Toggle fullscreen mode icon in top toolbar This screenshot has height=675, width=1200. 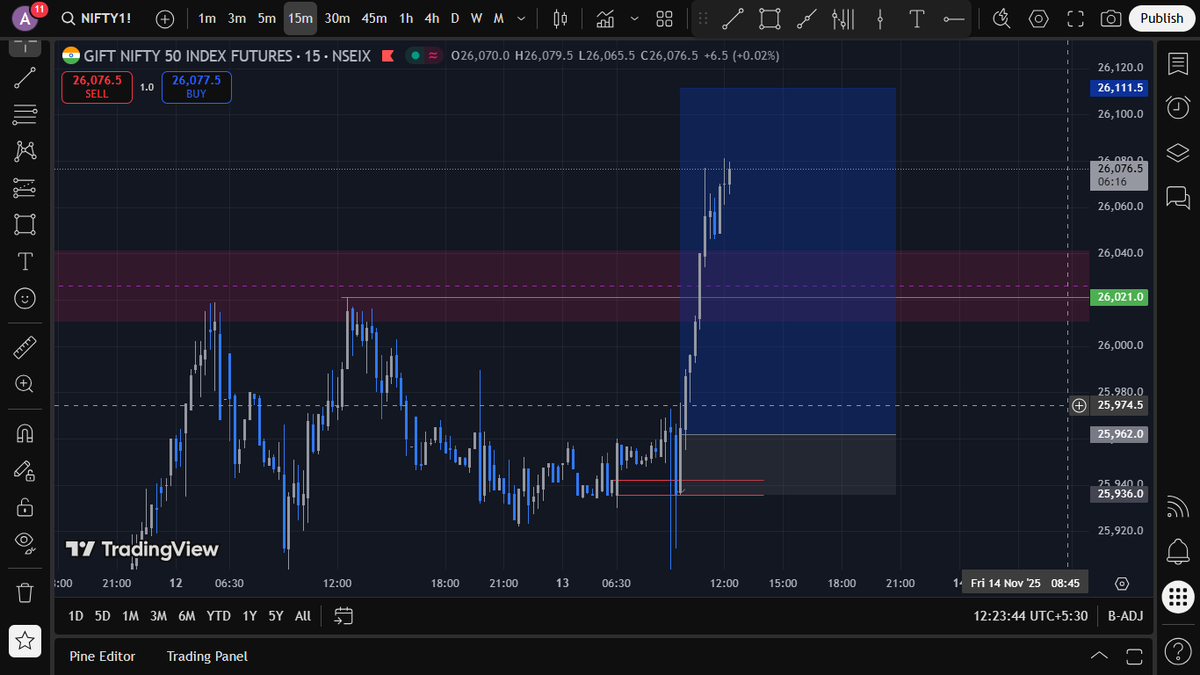point(1075,18)
